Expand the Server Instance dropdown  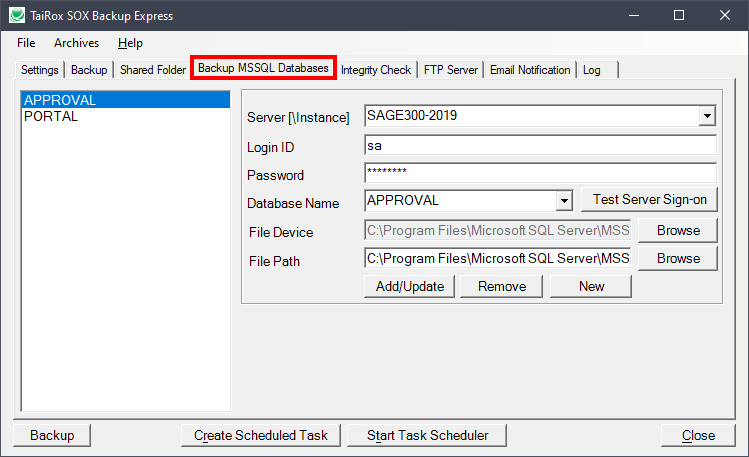[x=707, y=116]
